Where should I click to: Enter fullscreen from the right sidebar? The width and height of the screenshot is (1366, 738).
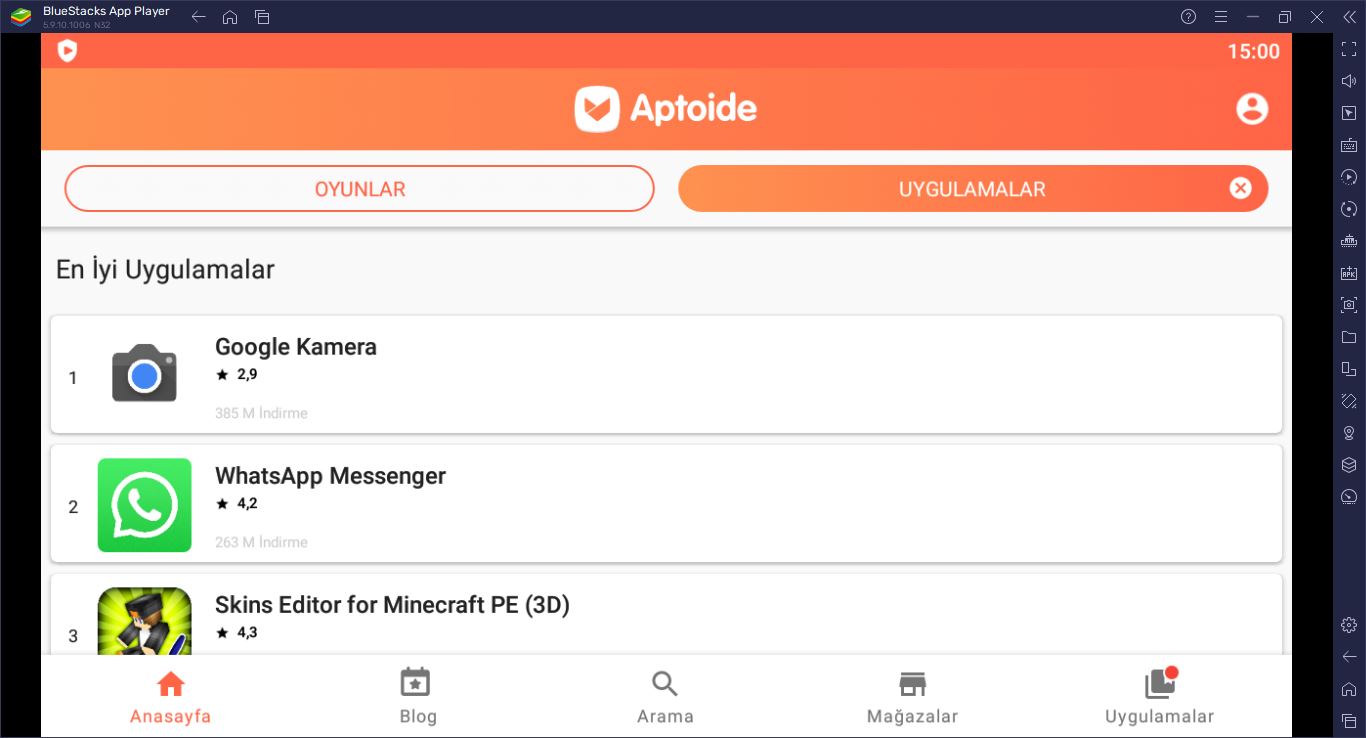pos(1349,49)
